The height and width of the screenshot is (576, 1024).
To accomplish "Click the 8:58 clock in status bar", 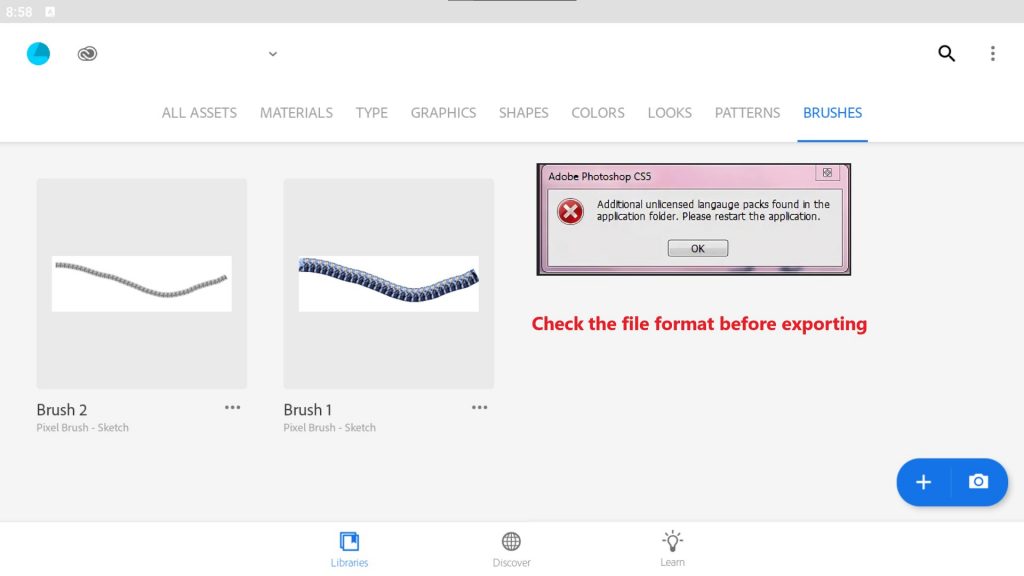I will (19, 12).
